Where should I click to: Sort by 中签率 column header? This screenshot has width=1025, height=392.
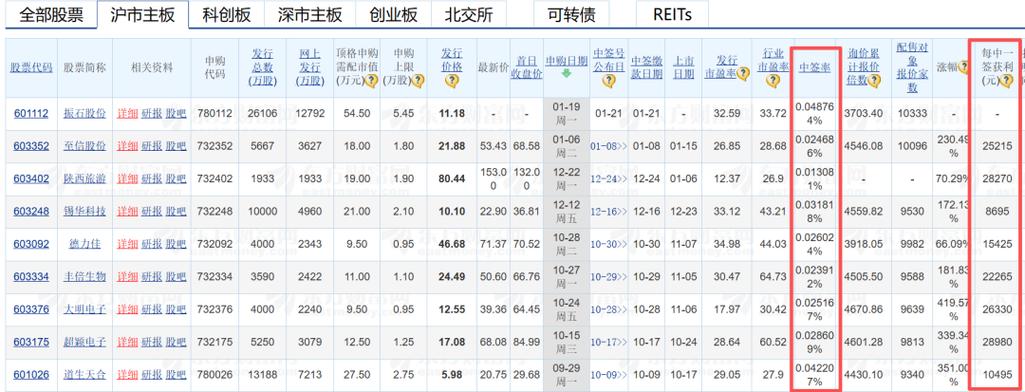815,67
